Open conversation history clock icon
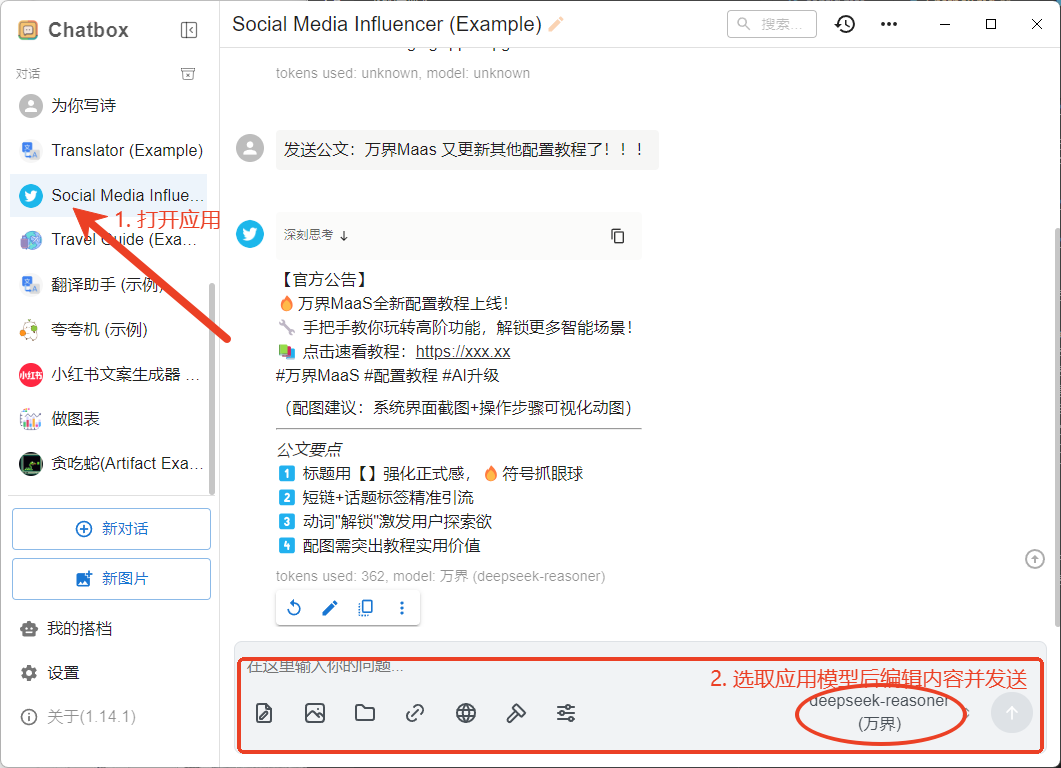Image resolution: width=1061 pixels, height=768 pixels. pyautogui.click(x=845, y=24)
